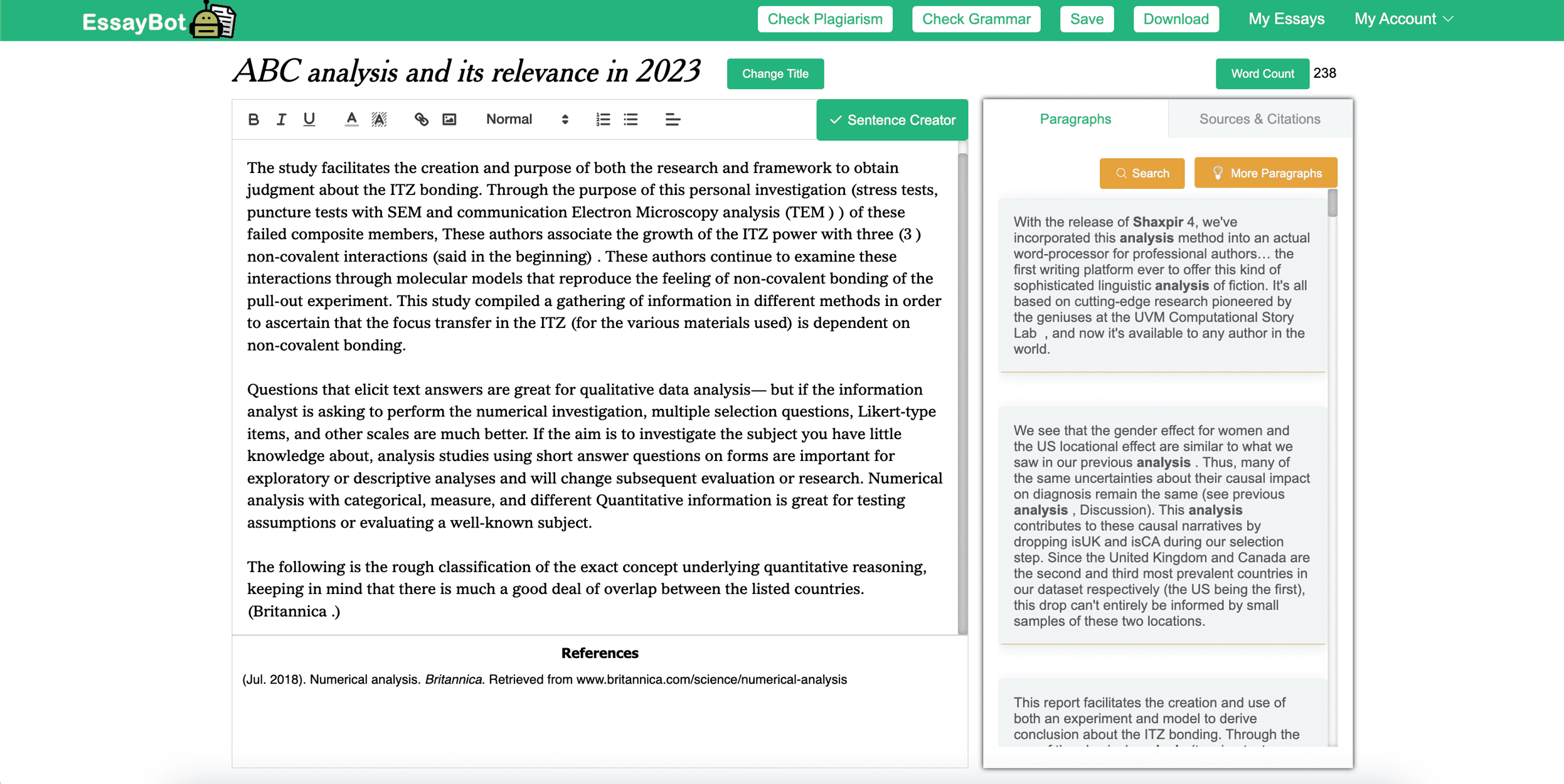
Task: Apply italic styling
Action: coord(280,119)
